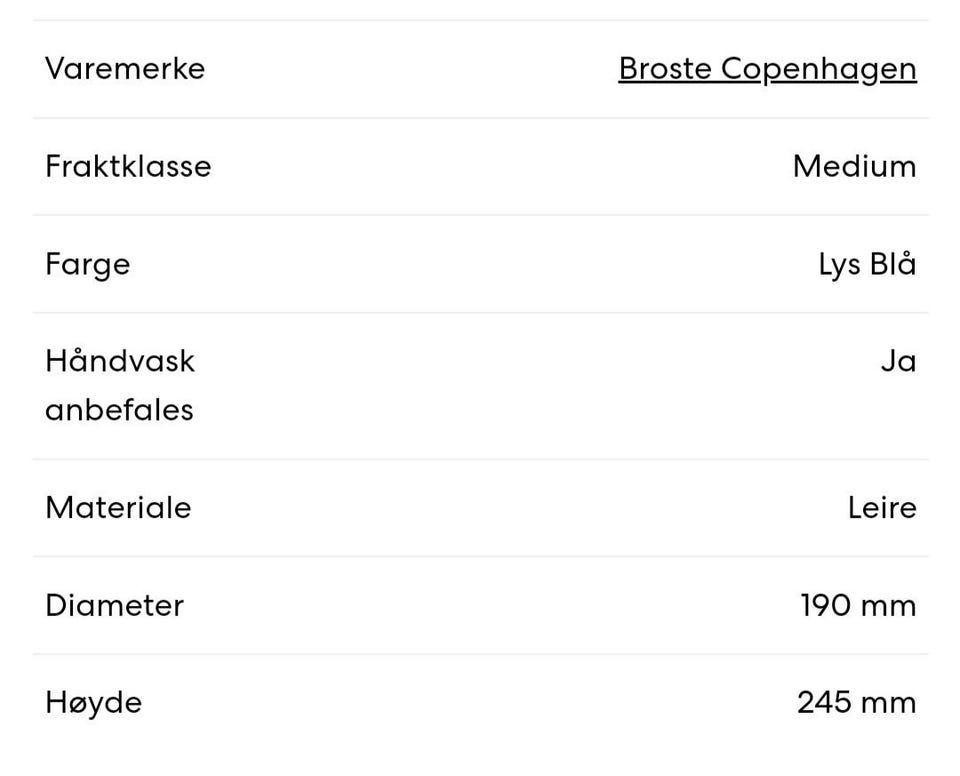Click the mm unit after 190
This screenshot has width=960, height=776.
pos(889,606)
